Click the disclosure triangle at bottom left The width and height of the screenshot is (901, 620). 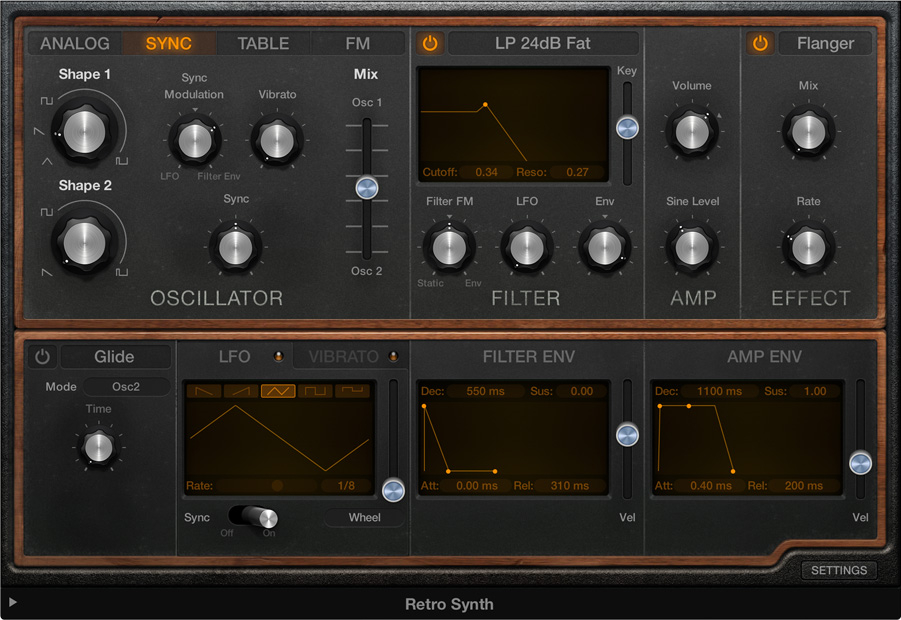coord(13,602)
